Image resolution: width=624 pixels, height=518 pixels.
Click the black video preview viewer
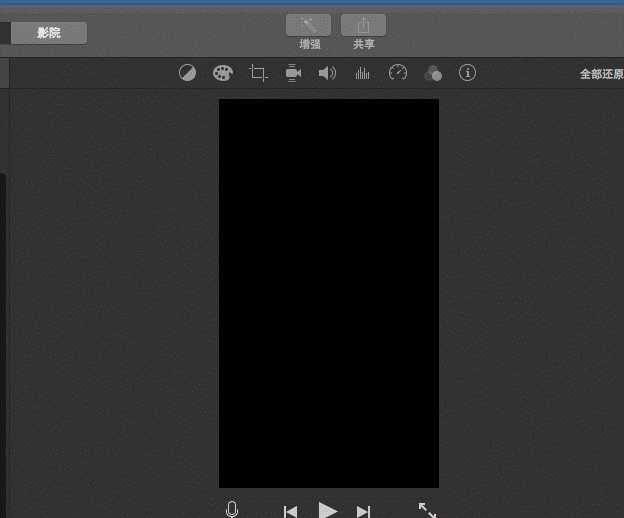coord(329,293)
